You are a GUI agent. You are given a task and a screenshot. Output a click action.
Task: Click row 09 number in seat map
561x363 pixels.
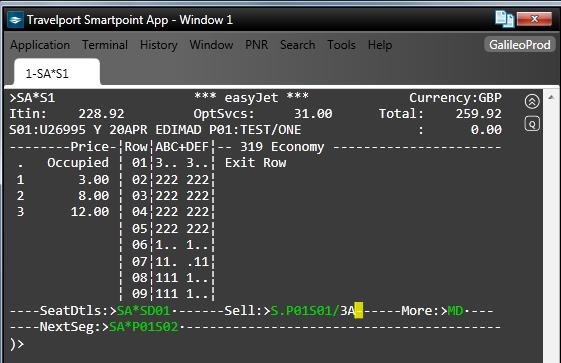coord(140,294)
